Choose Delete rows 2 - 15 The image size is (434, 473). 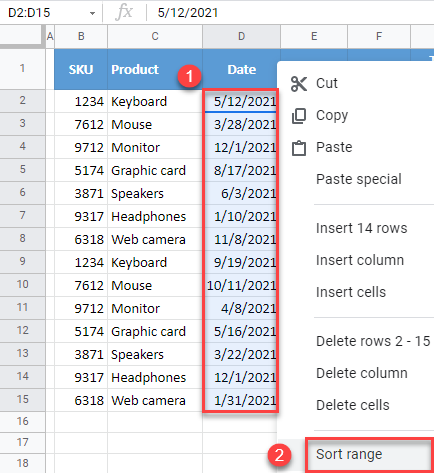[373, 341]
